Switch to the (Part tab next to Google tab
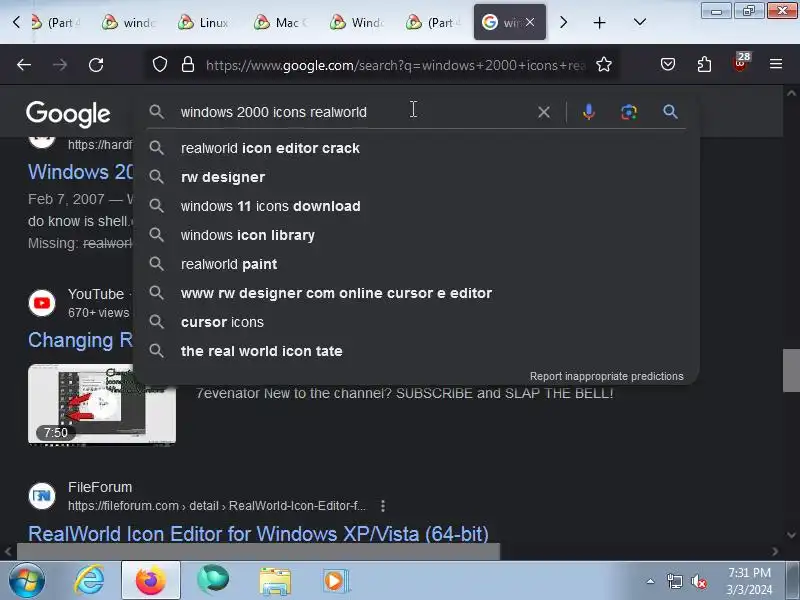800x600 pixels. click(434, 22)
